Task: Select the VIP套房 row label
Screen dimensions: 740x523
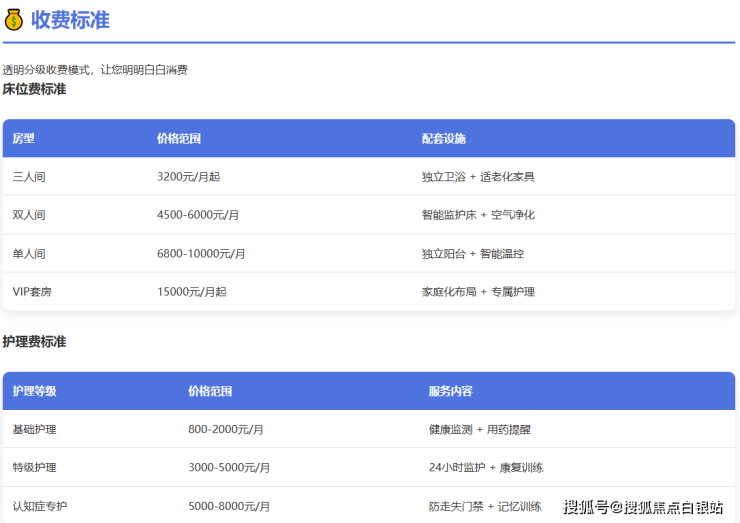Action: coord(34,292)
